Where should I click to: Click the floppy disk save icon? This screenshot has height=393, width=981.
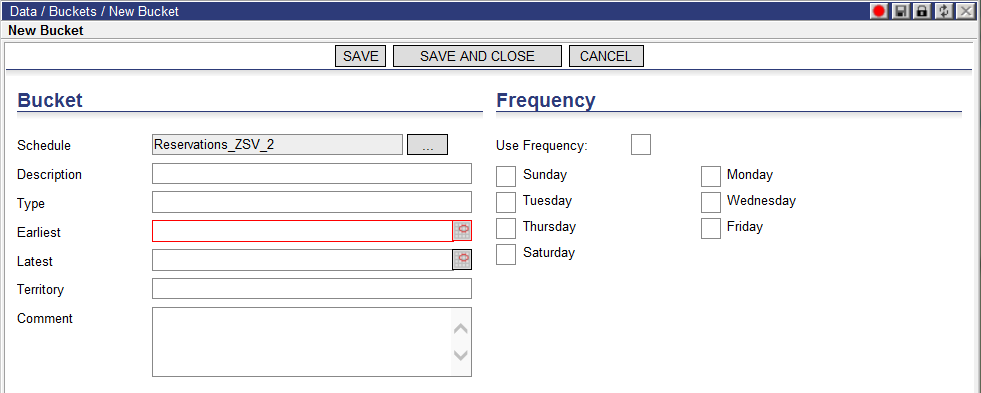900,11
